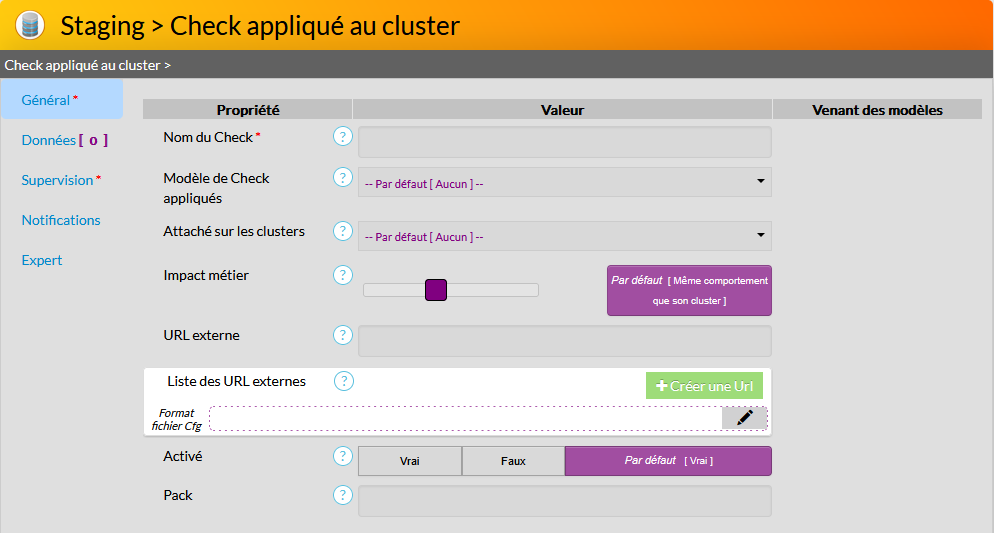Click help icon for Modèle de Check appliqués
994x533 pixels.
pos(343,177)
